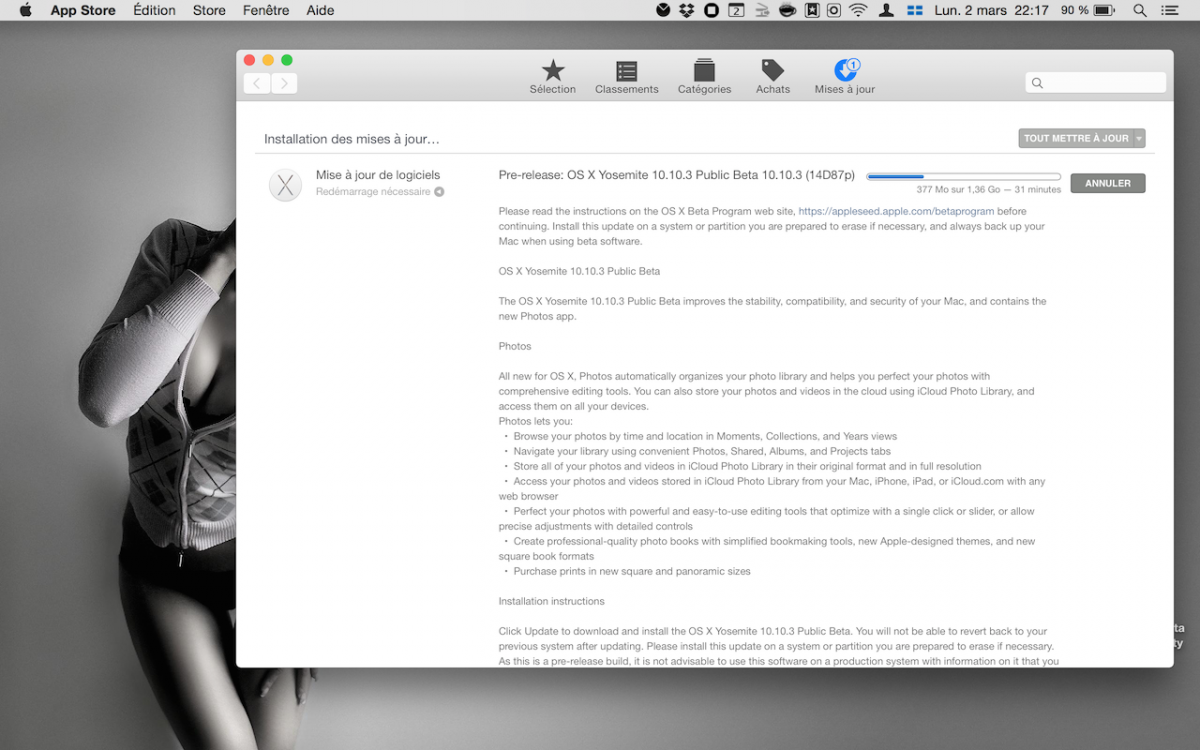
Task: Click the Photos lets you: line
Action: [x=538, y=421]
